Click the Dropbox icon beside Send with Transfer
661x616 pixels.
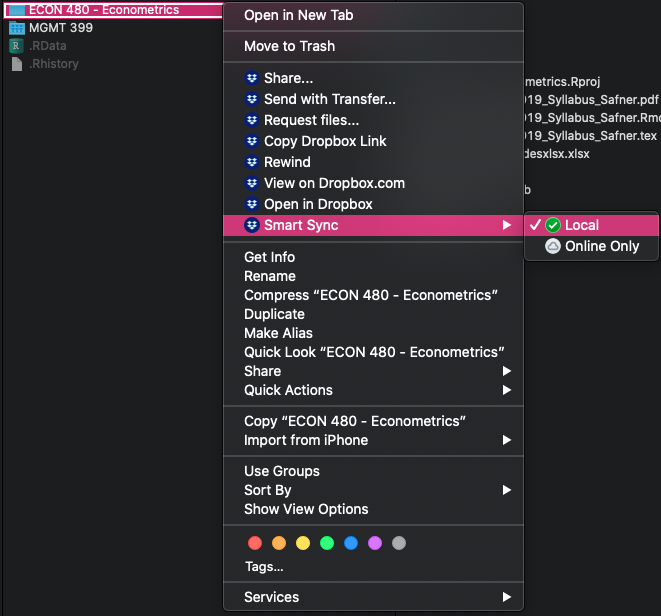[252, 99]
